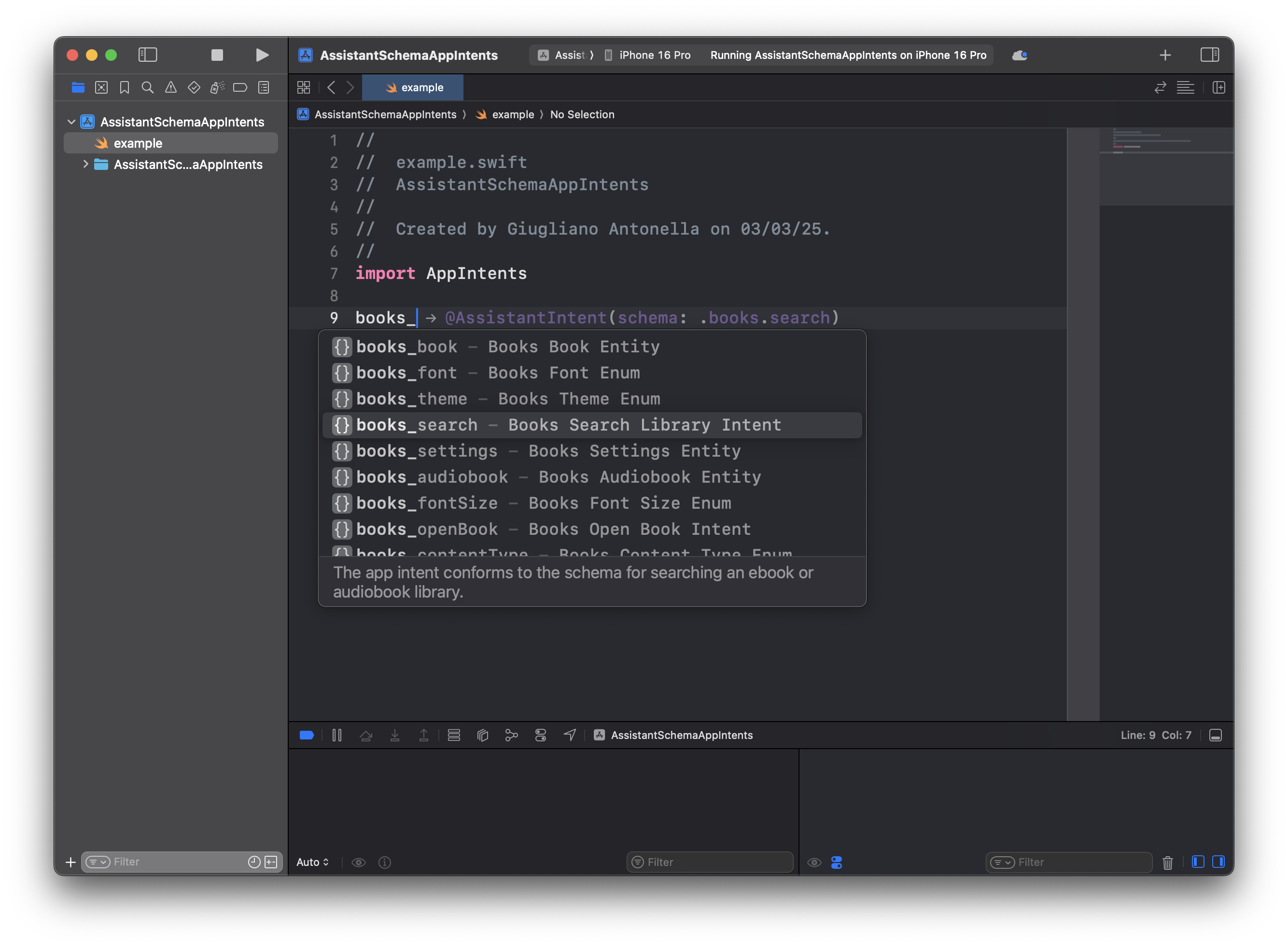Stop the running app with square button
Viewport: 1288px width, 947px height.
tap(217, 55)
